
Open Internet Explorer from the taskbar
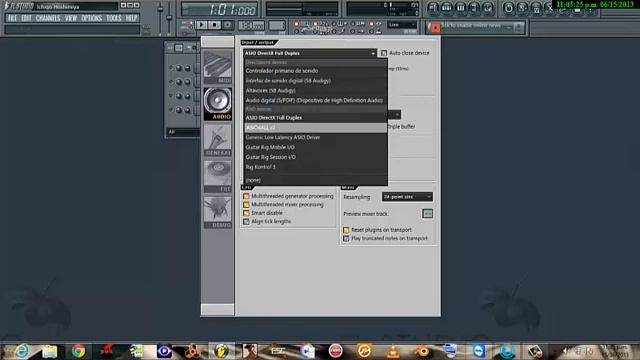click(x=22, y=351)
